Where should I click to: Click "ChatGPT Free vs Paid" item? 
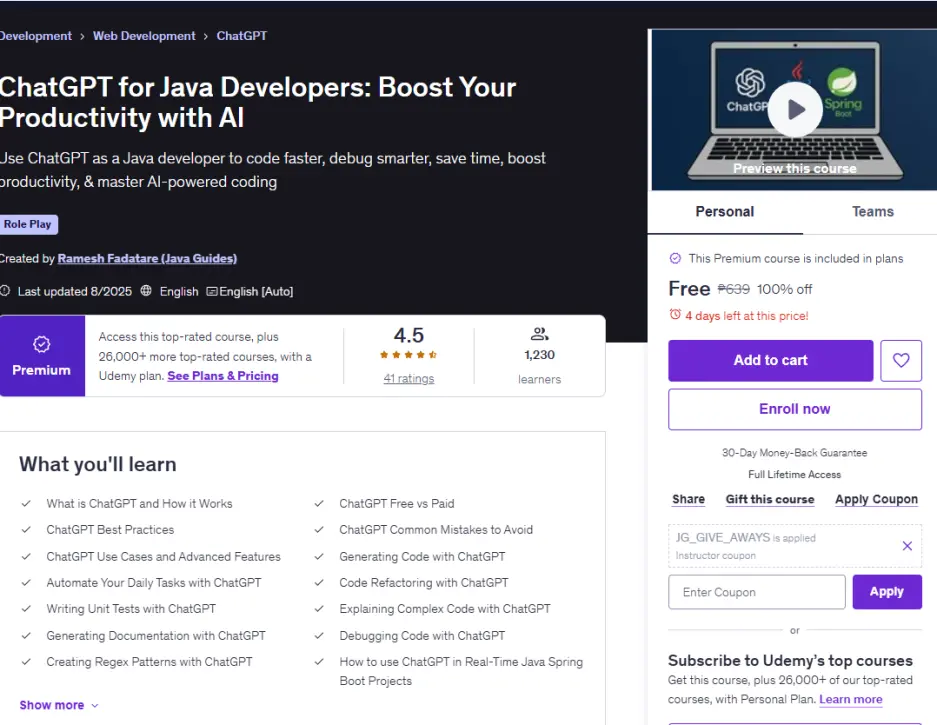397,504
